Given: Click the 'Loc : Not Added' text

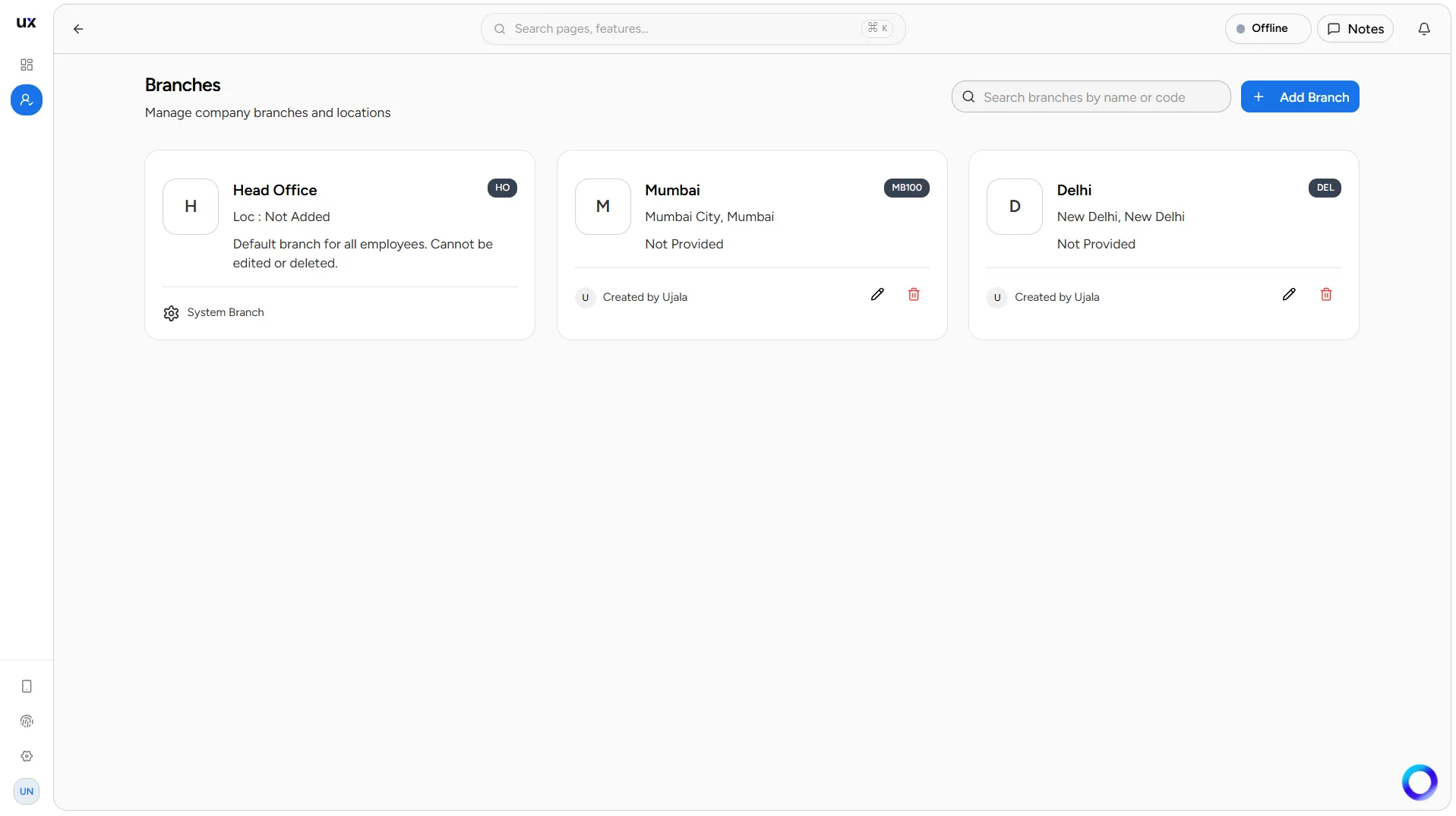Looking at the screenshot, I should 281,217.
